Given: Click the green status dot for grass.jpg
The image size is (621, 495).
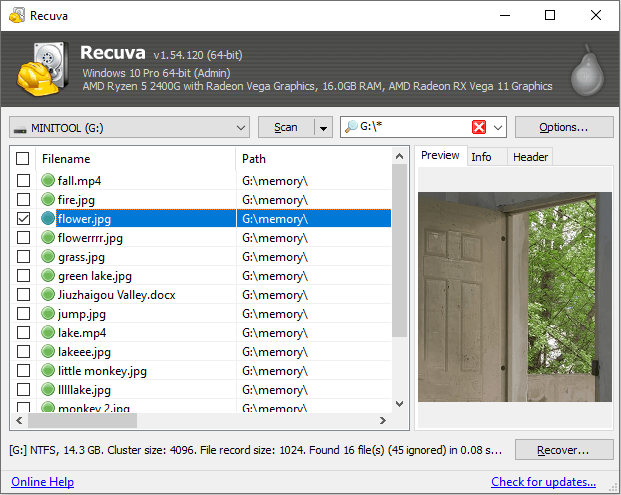Looking at the screenshot, I should tap(48, 257).
